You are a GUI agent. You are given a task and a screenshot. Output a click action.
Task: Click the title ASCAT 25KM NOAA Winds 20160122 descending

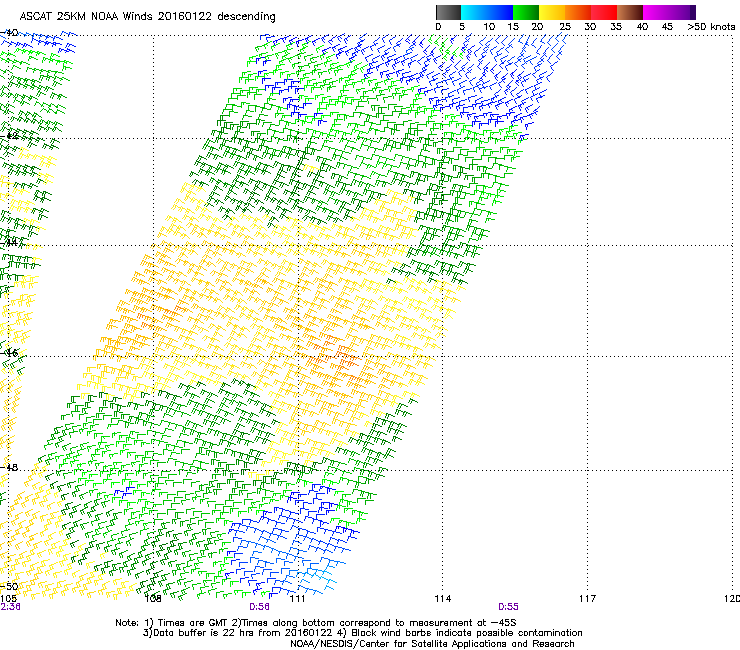coord(147,16)
